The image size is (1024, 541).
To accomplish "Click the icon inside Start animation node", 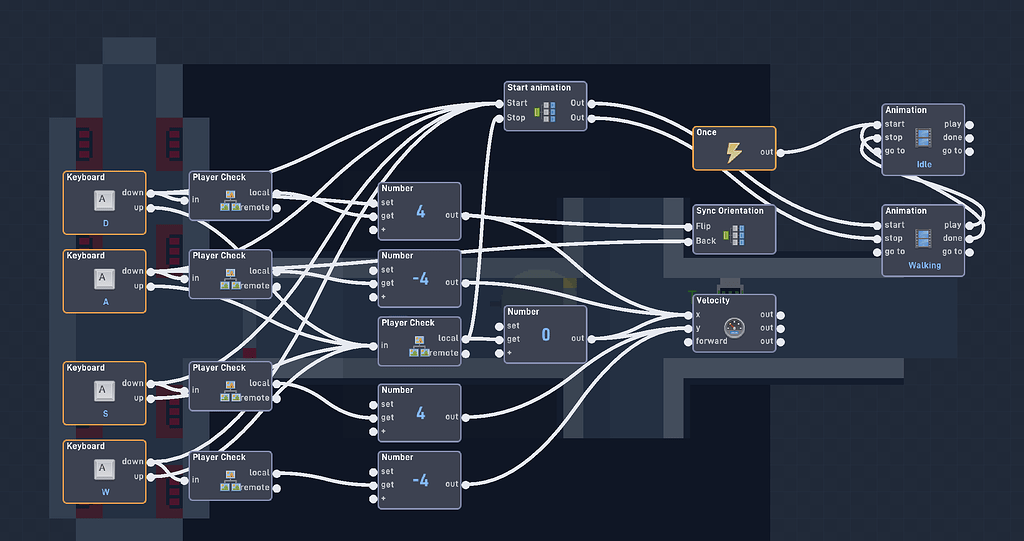I will (x=545, y=112).
